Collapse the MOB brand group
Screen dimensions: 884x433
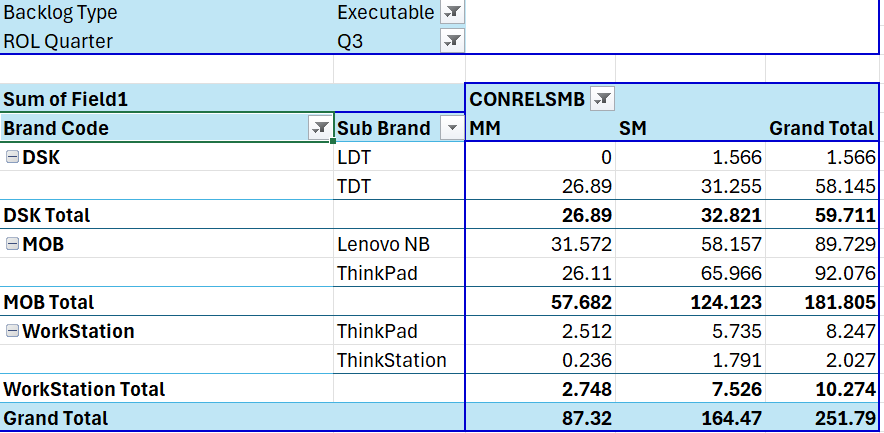coord(12,244)
